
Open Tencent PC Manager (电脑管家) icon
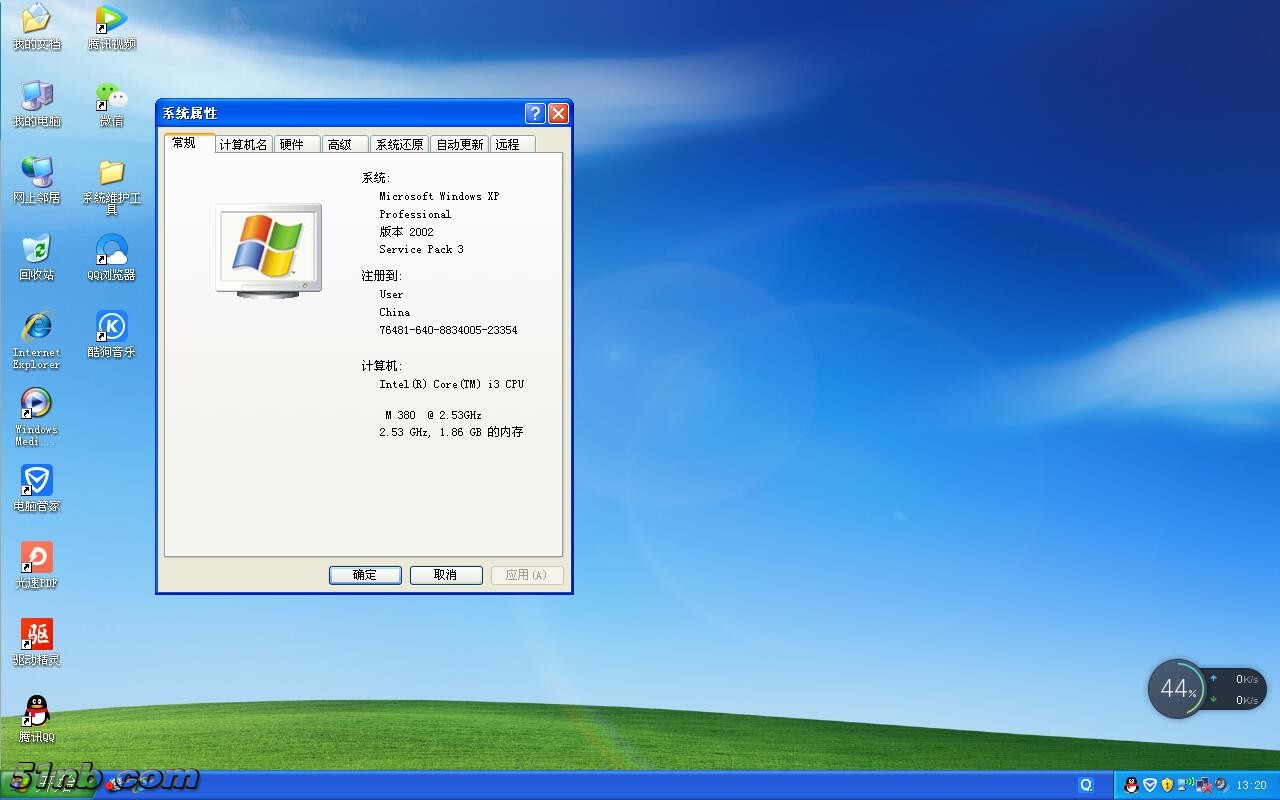pos(36,482)
